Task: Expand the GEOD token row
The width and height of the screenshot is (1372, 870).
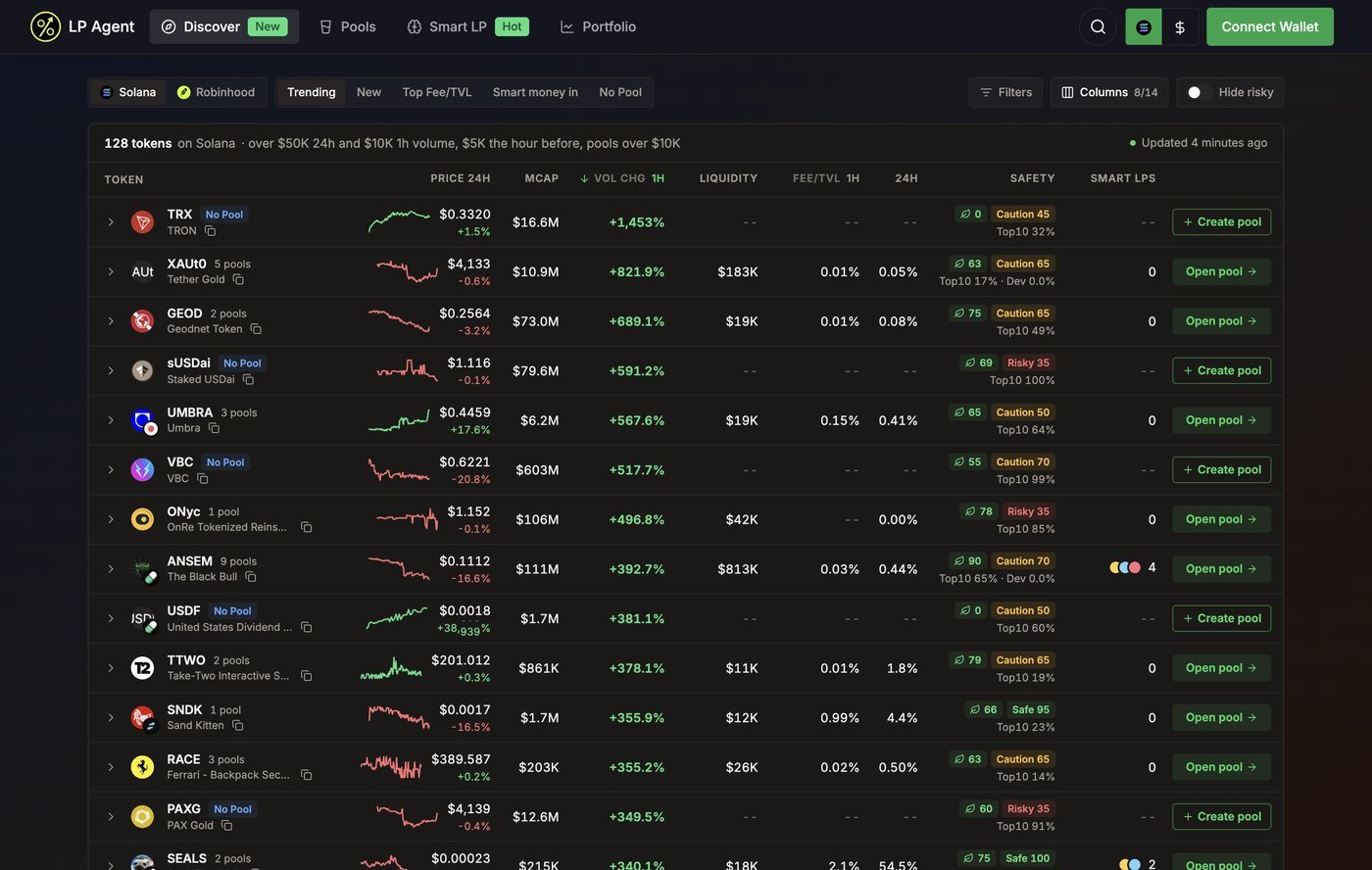Action: tap(111, 321)
